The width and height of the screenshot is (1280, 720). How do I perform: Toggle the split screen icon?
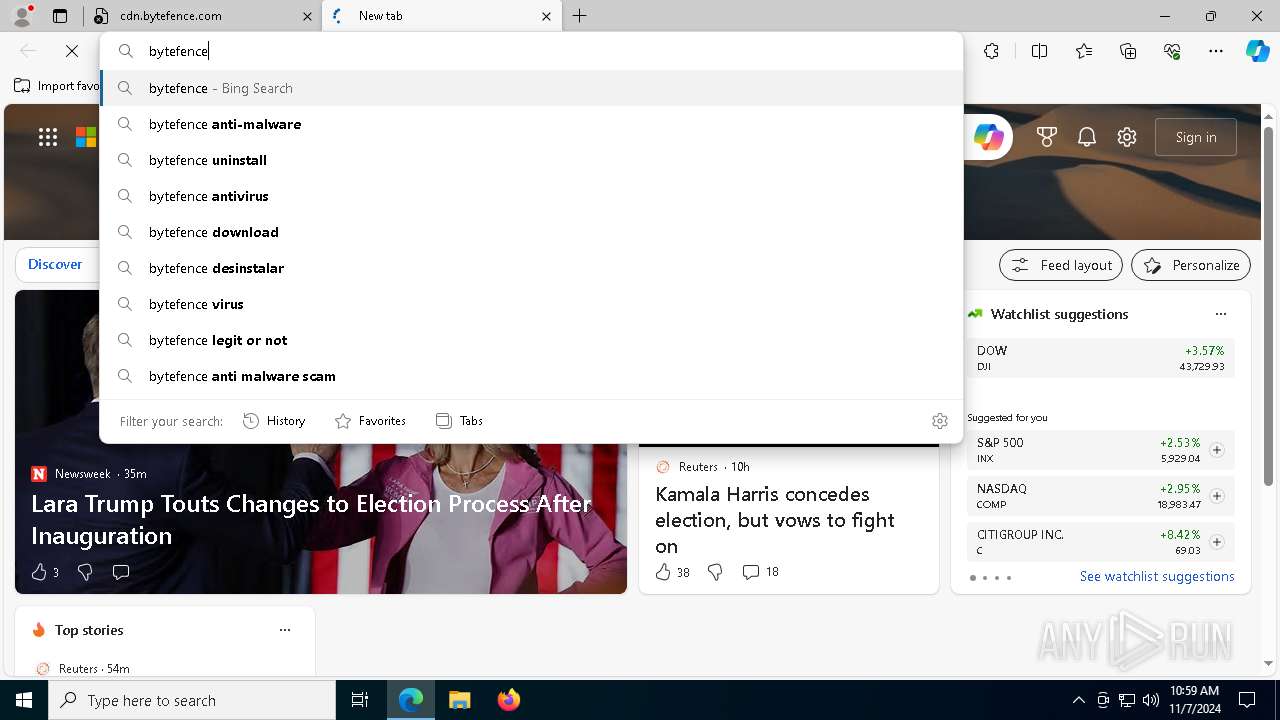coord(1039,51)
